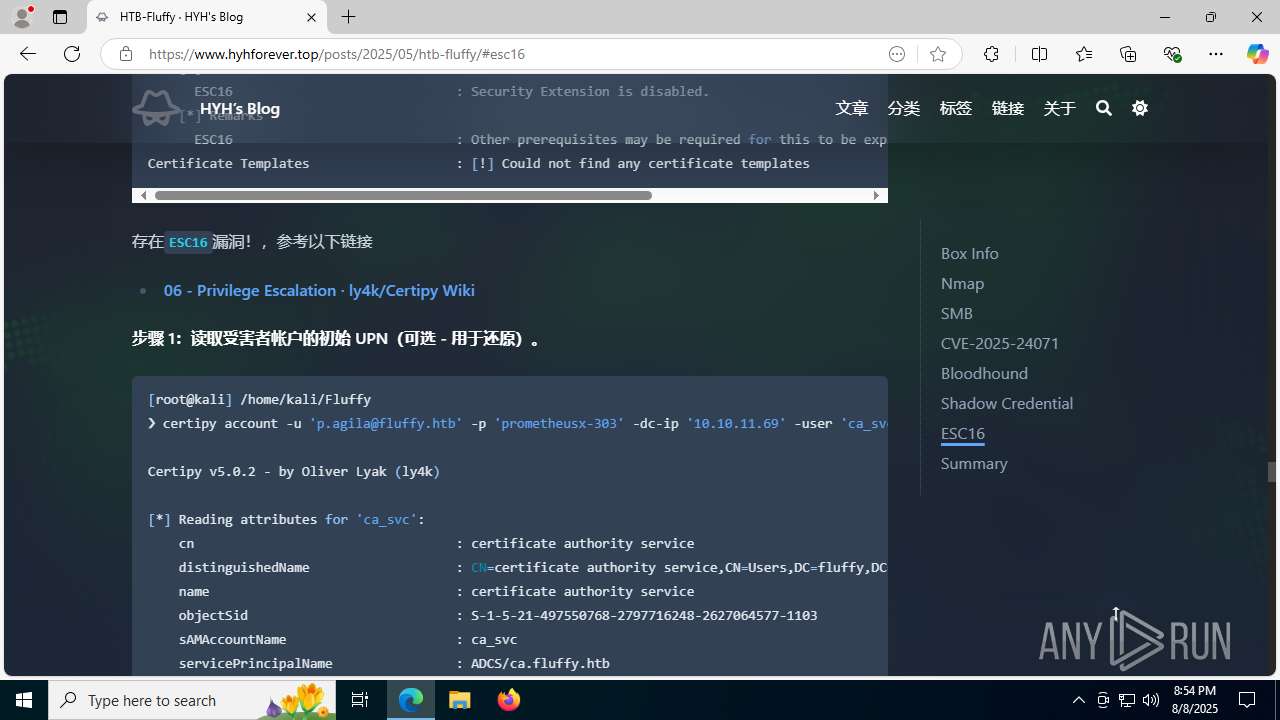Jump to CVE-2025-24071 section
The width and height of the screenshot is (1280, 720).
click(1000, 343)
